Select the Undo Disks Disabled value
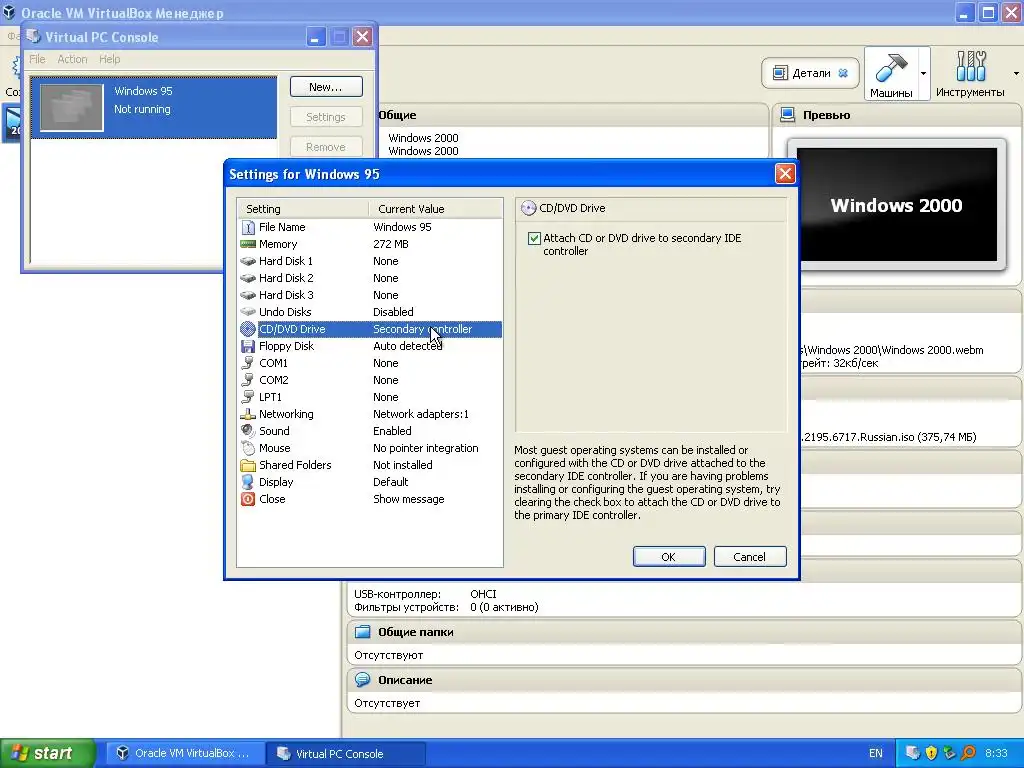Screen dimensions: 1024x768 pos(393,312)
